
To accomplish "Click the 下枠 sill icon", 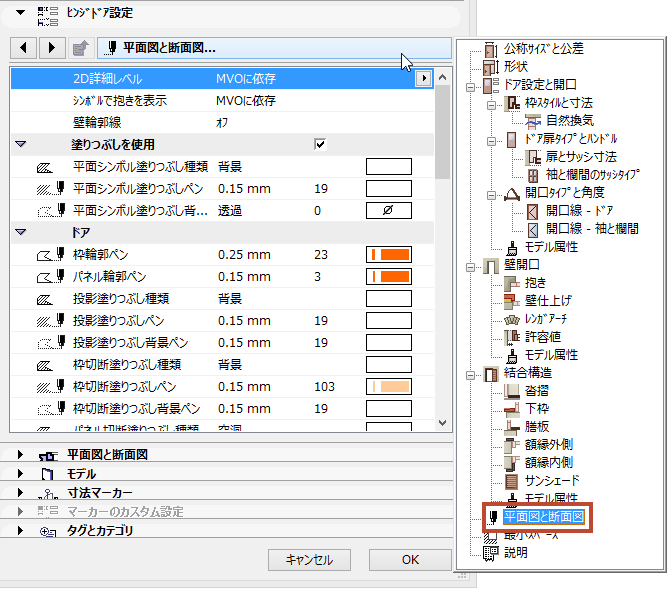I will click(512, 409).
